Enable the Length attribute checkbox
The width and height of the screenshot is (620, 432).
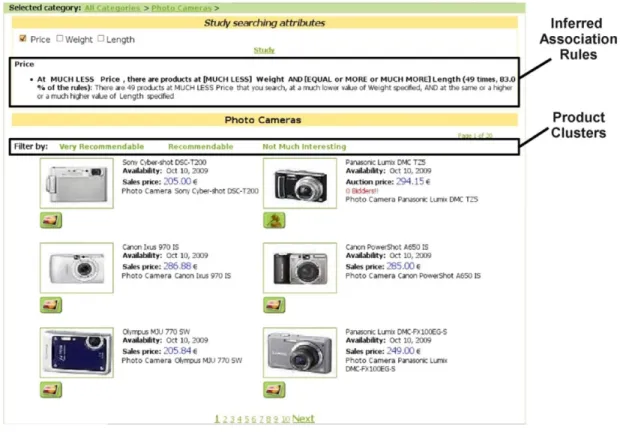point(101,38)
